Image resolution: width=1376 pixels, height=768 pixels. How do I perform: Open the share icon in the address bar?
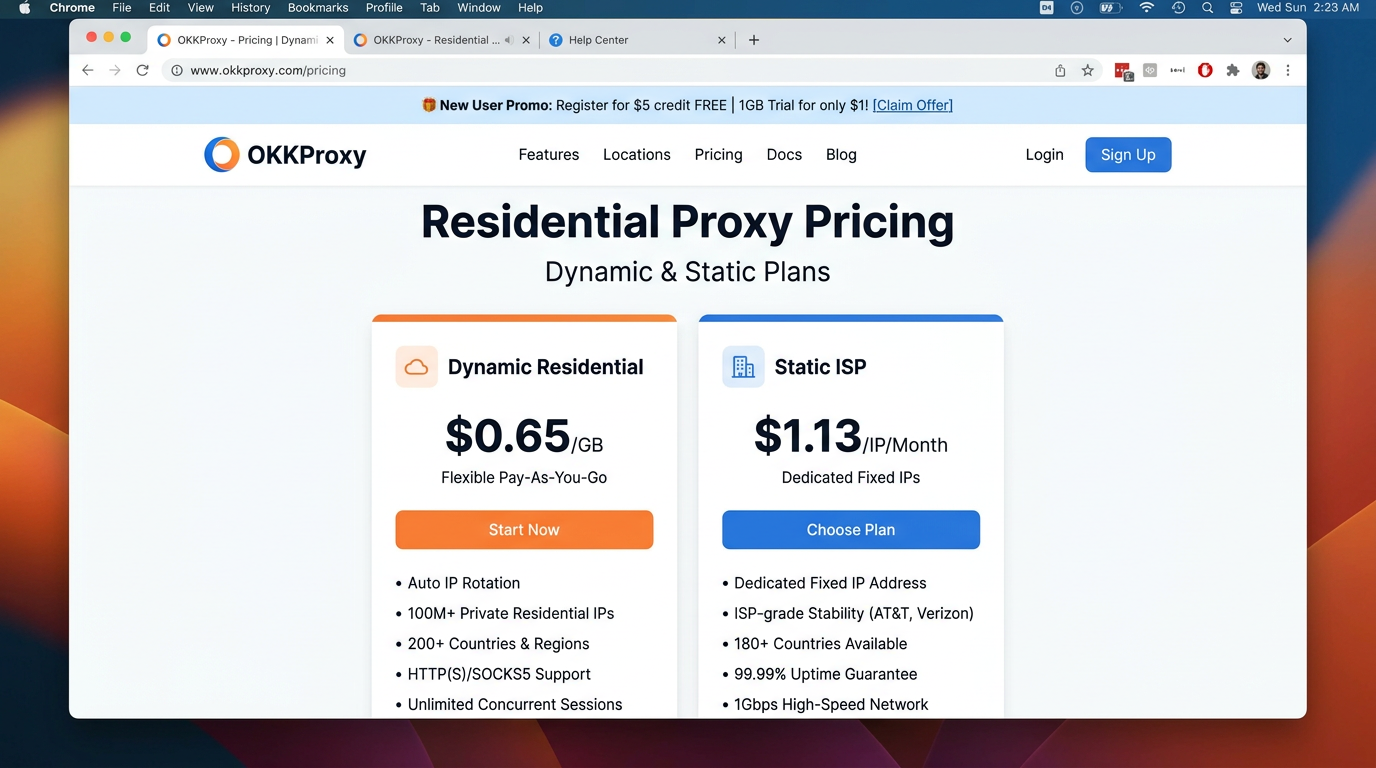(x=1059, y=70)
